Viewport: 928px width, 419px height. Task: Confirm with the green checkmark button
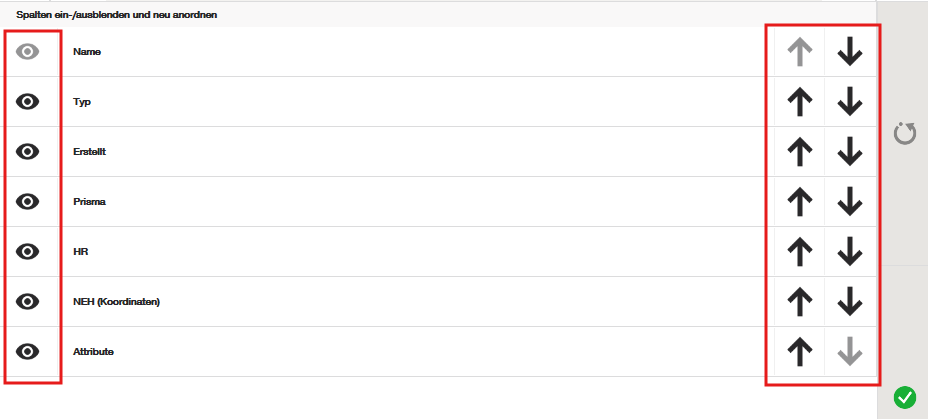tap(905, 397)
